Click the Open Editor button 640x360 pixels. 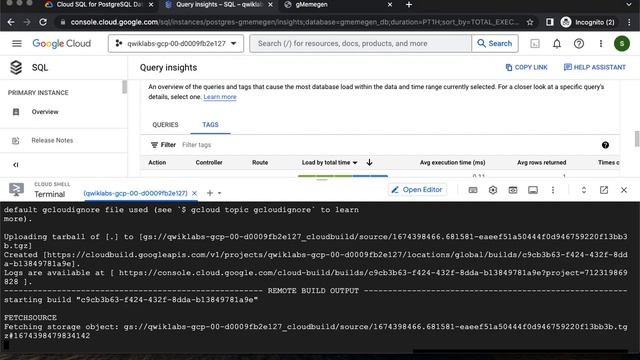click(x=417, y=190)
